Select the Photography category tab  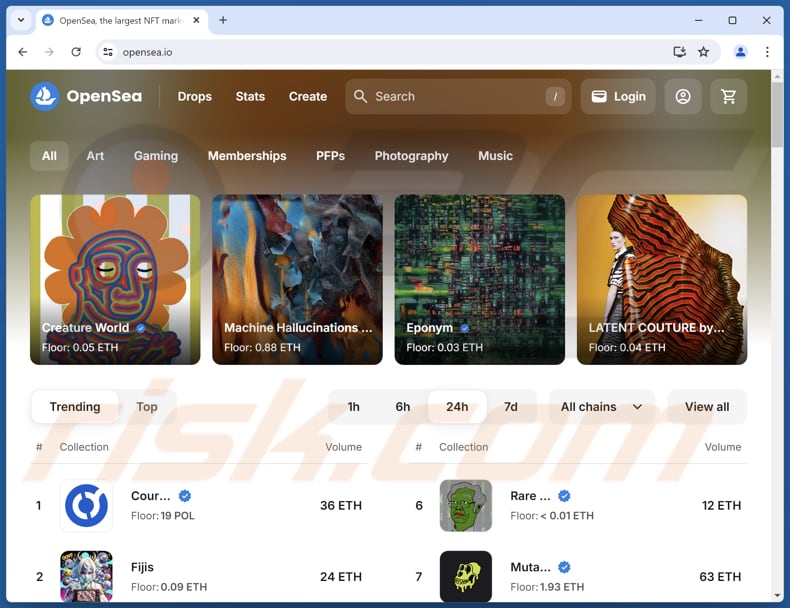[411, 156]
